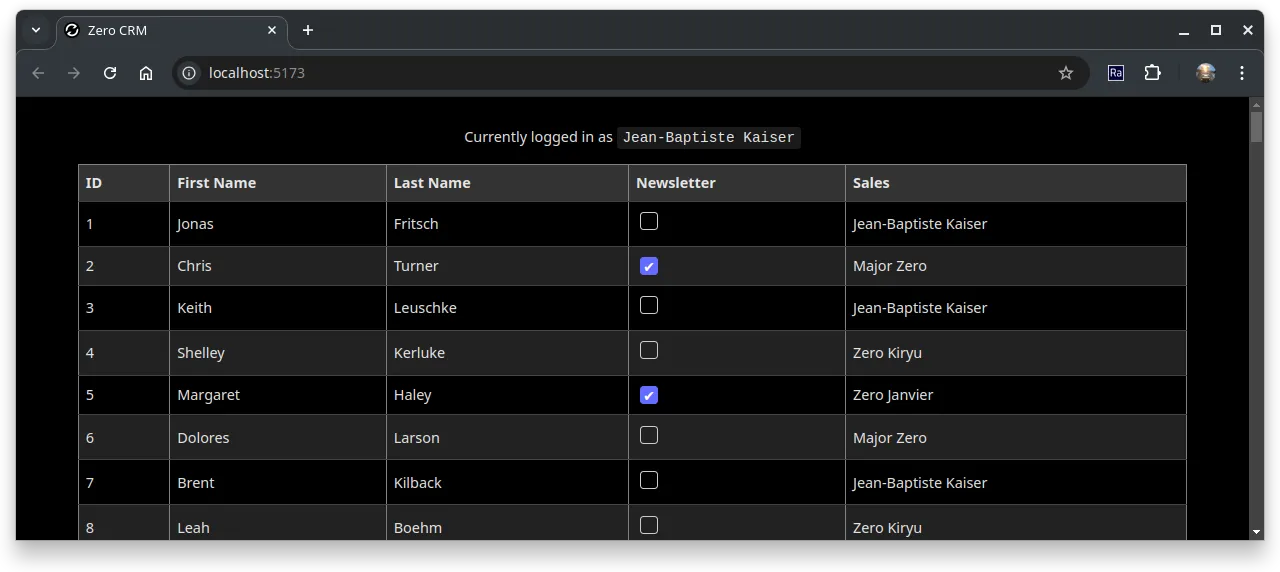Check newsletter box for Leah Boehm

pos(649,525)
